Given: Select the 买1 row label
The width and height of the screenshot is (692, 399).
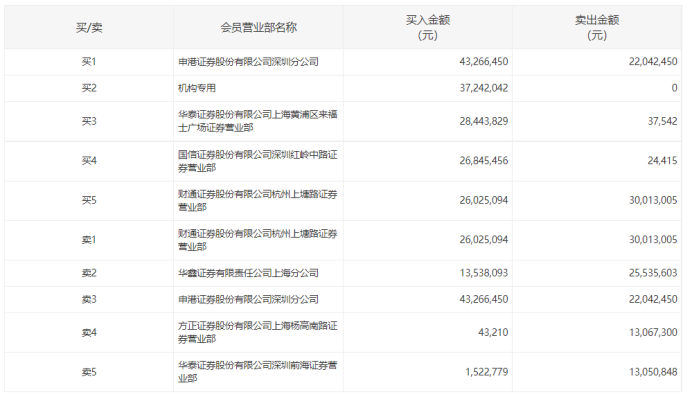Looking at the screenshot, I should click(89, 62).
